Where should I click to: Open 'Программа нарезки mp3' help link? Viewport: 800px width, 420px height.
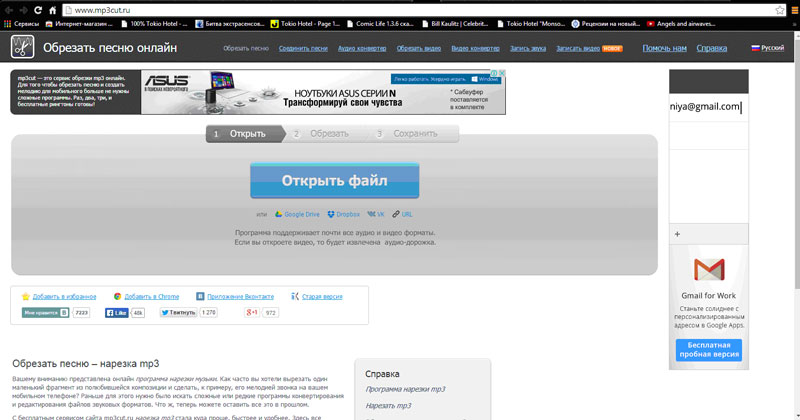point(405,389)
